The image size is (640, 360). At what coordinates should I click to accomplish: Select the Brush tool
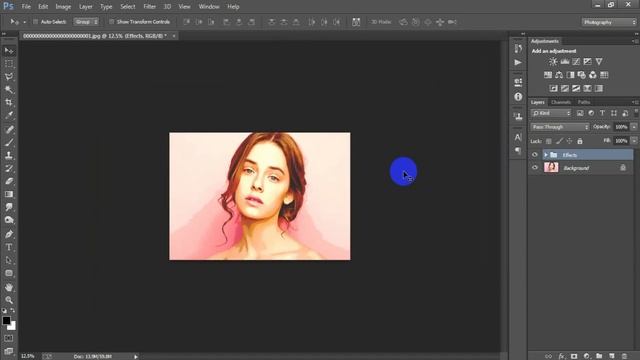(x=9, y=142)
